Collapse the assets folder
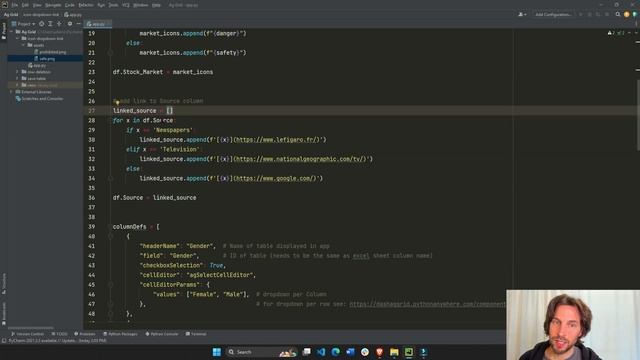The height and width of the screenshot is (360, 640). tap(24, 45)
